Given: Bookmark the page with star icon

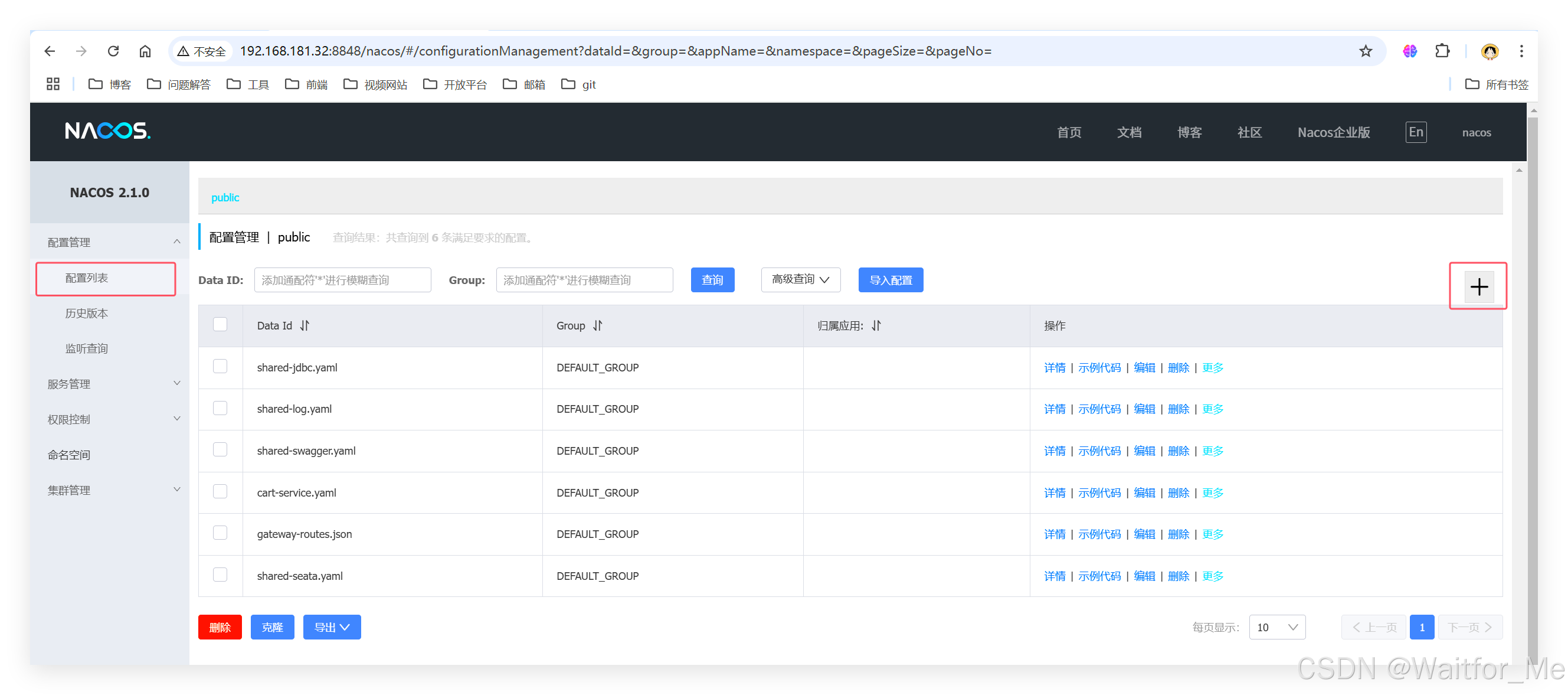Looking at the screenshot, I should point(1366,51).
